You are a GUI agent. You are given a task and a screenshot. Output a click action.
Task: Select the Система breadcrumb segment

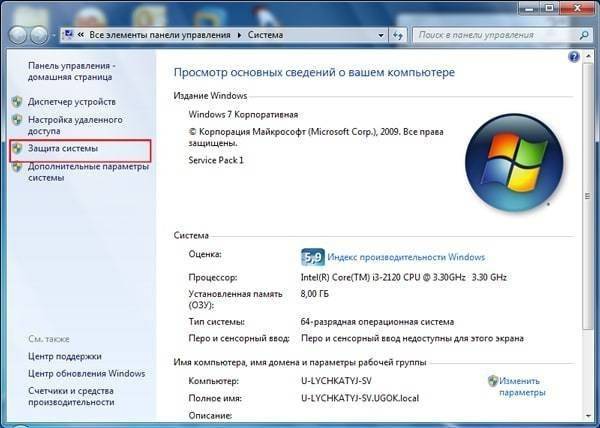(x=265, y=35)
